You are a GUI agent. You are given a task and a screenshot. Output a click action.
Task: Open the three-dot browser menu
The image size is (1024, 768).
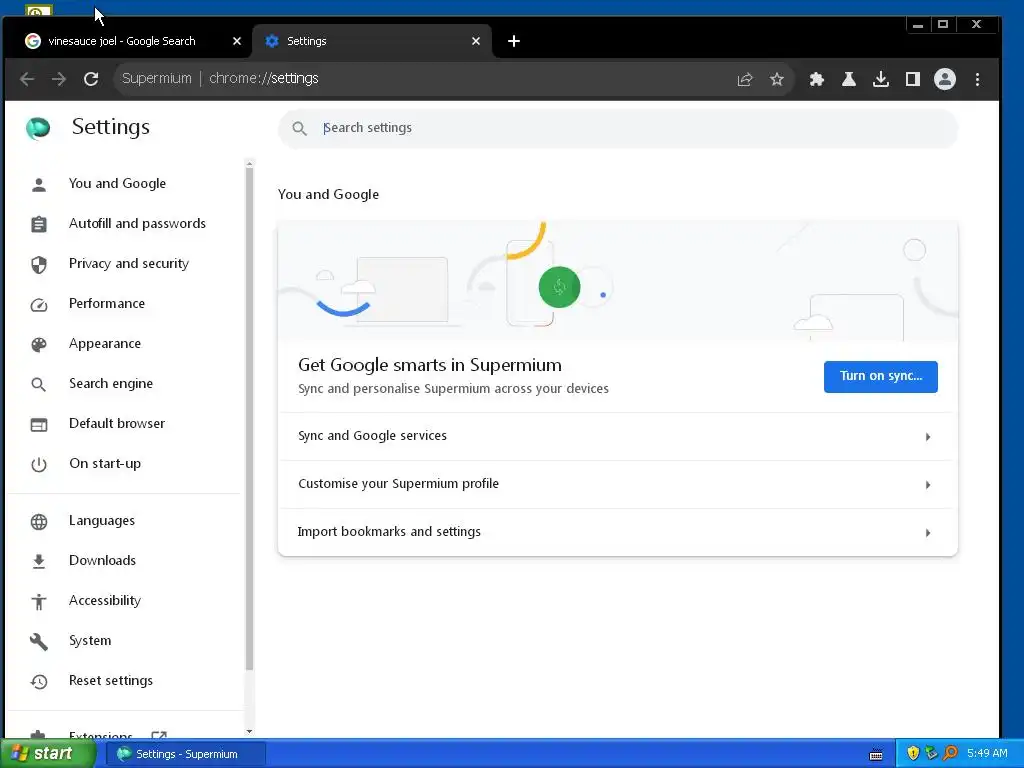(x=977, y=79)
